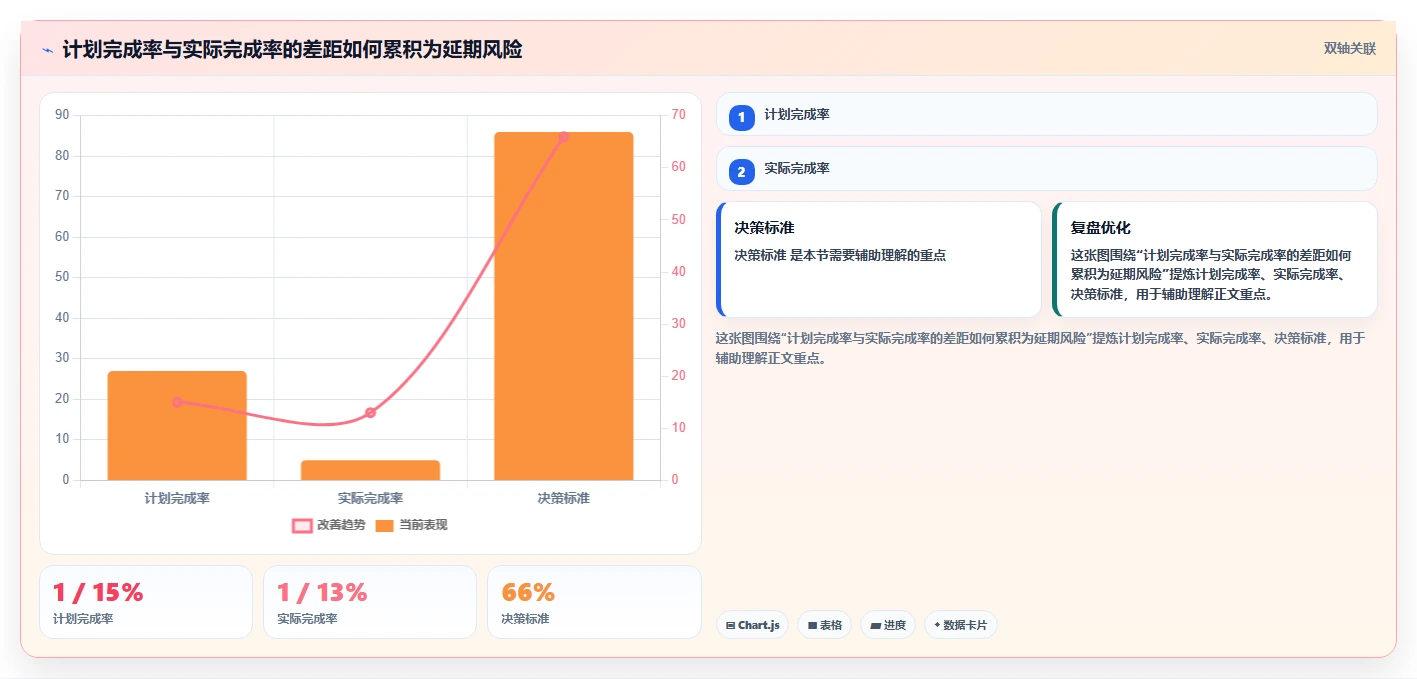
Task: Select the list row 计划完成率
Action: coord(1047,114)
